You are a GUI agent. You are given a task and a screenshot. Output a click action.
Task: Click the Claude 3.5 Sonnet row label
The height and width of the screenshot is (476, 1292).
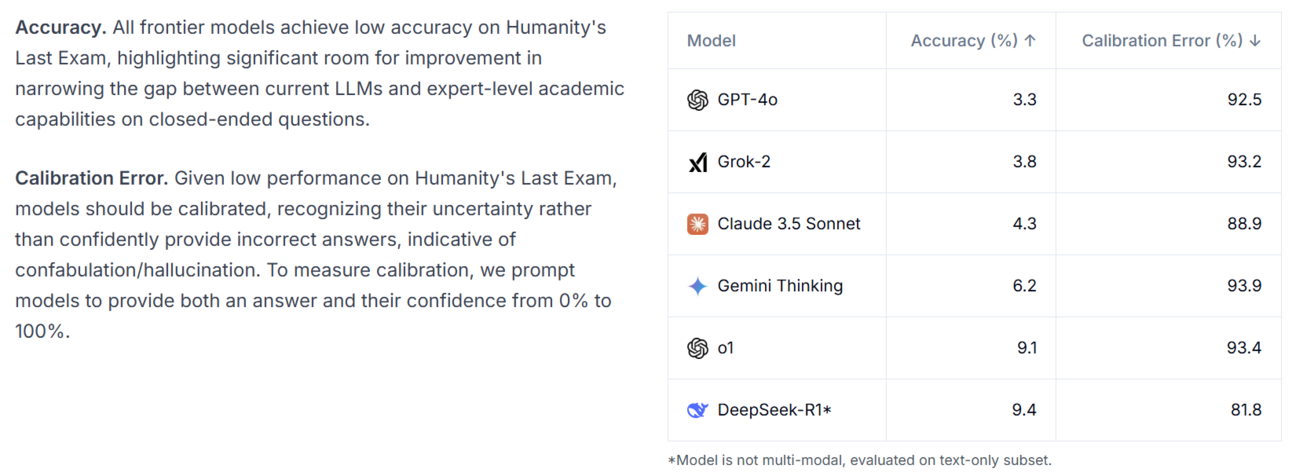[789, 224]
